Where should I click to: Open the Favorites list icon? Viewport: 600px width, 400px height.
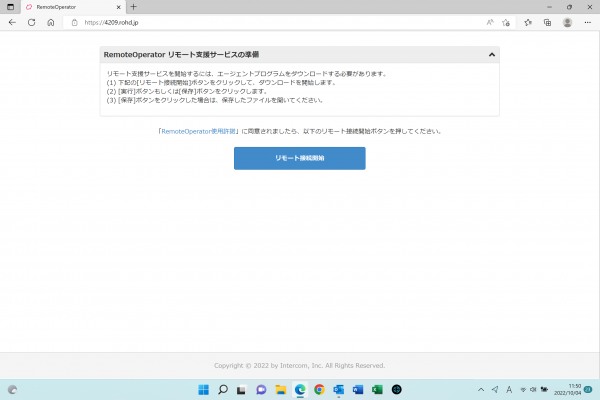[x=528, y=23]
